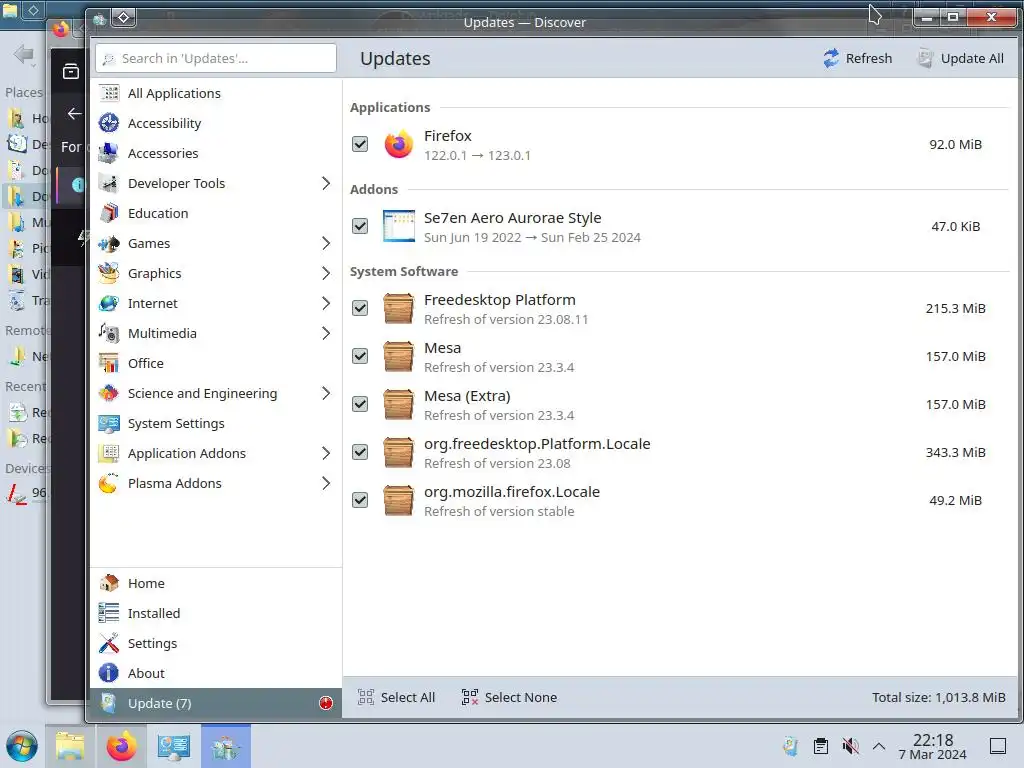Click the Firefox version text 122.0.1 → 123.0.1
The width and height of the screenshot is (1024, 768).
[477, 155]
